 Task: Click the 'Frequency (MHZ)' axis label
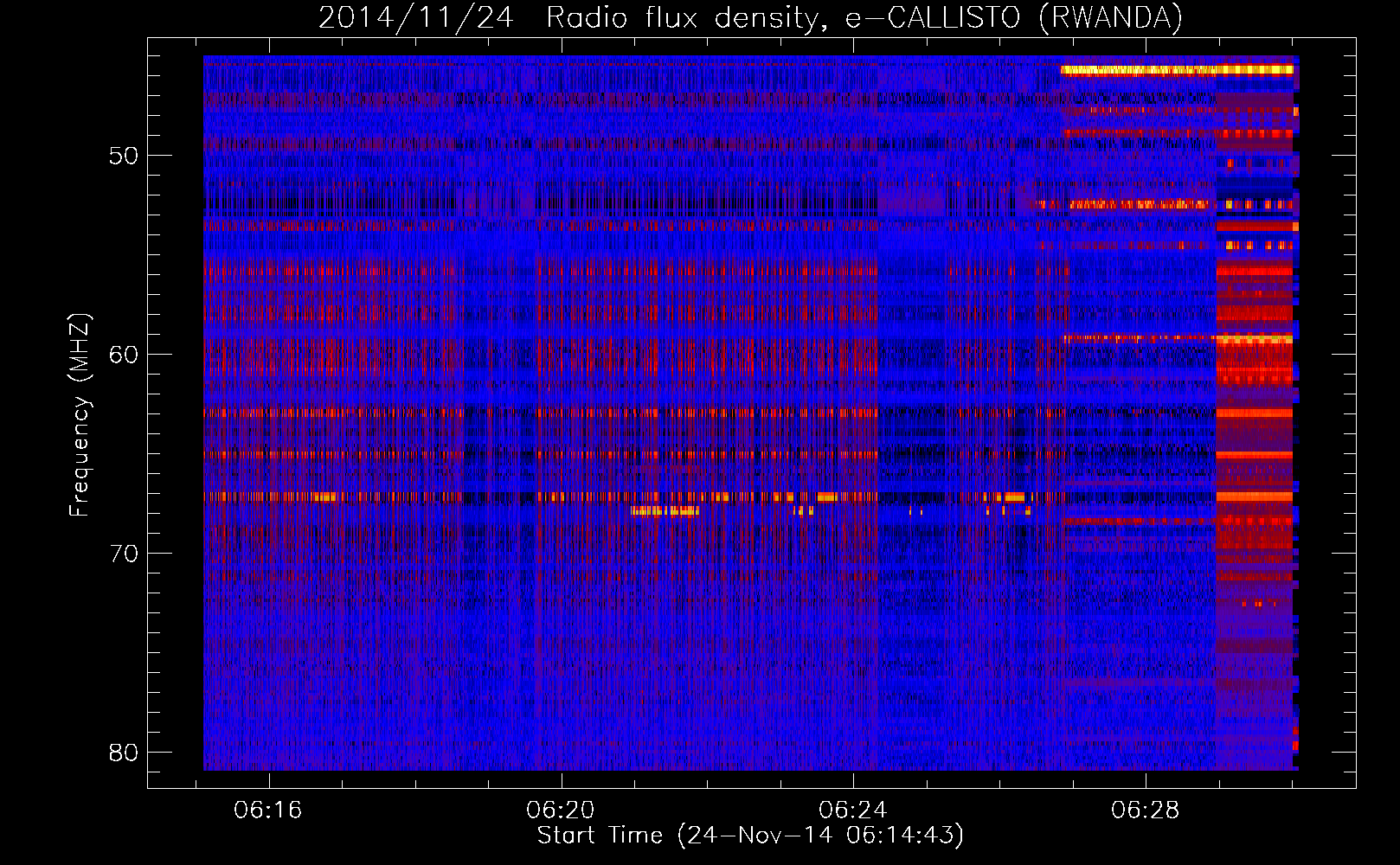click(80, 415)
